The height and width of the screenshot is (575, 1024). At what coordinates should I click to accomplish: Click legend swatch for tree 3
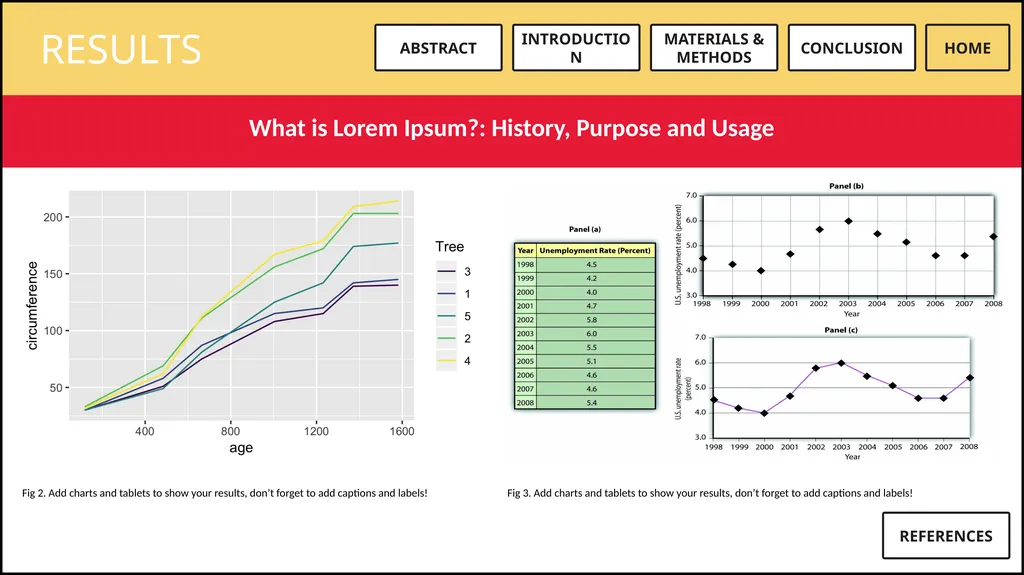click(x=446, y=271)
